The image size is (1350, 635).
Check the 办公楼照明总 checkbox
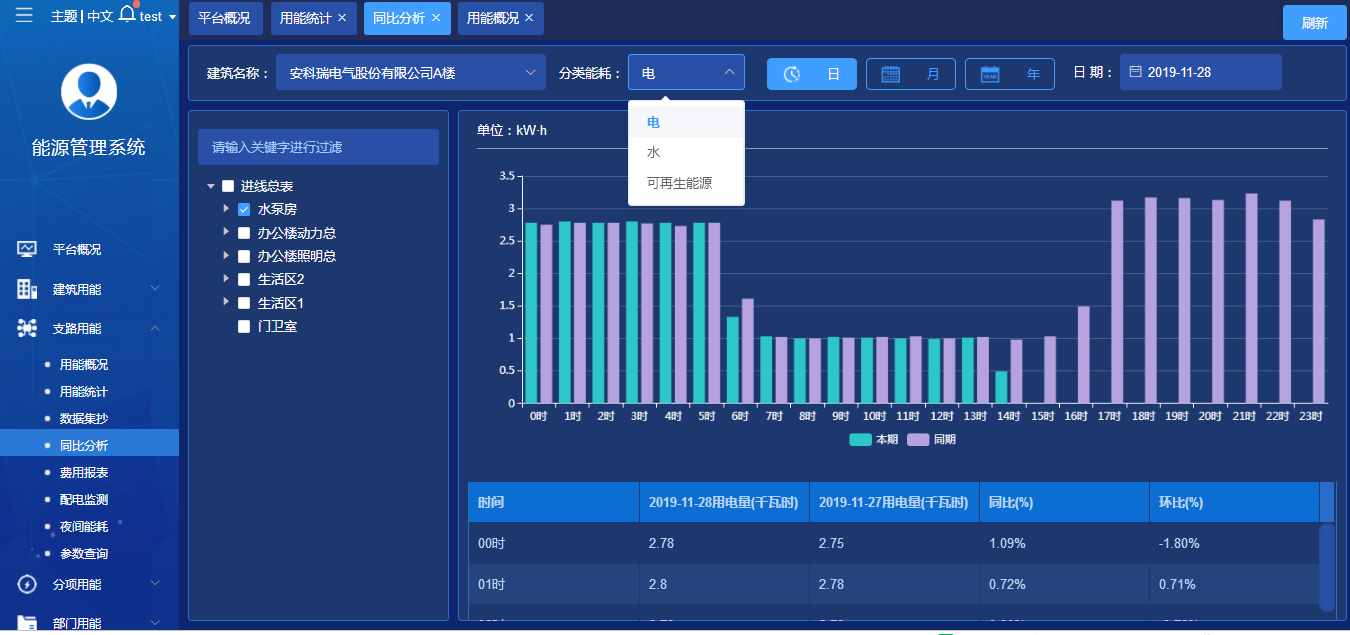[244, 256]
